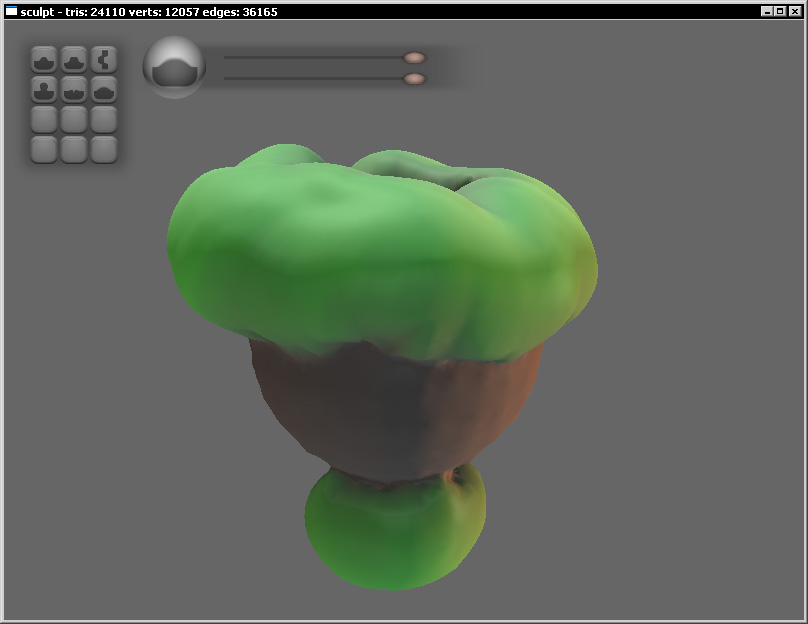
Task: Maximize the sculpt window
Action: (780, 11)
